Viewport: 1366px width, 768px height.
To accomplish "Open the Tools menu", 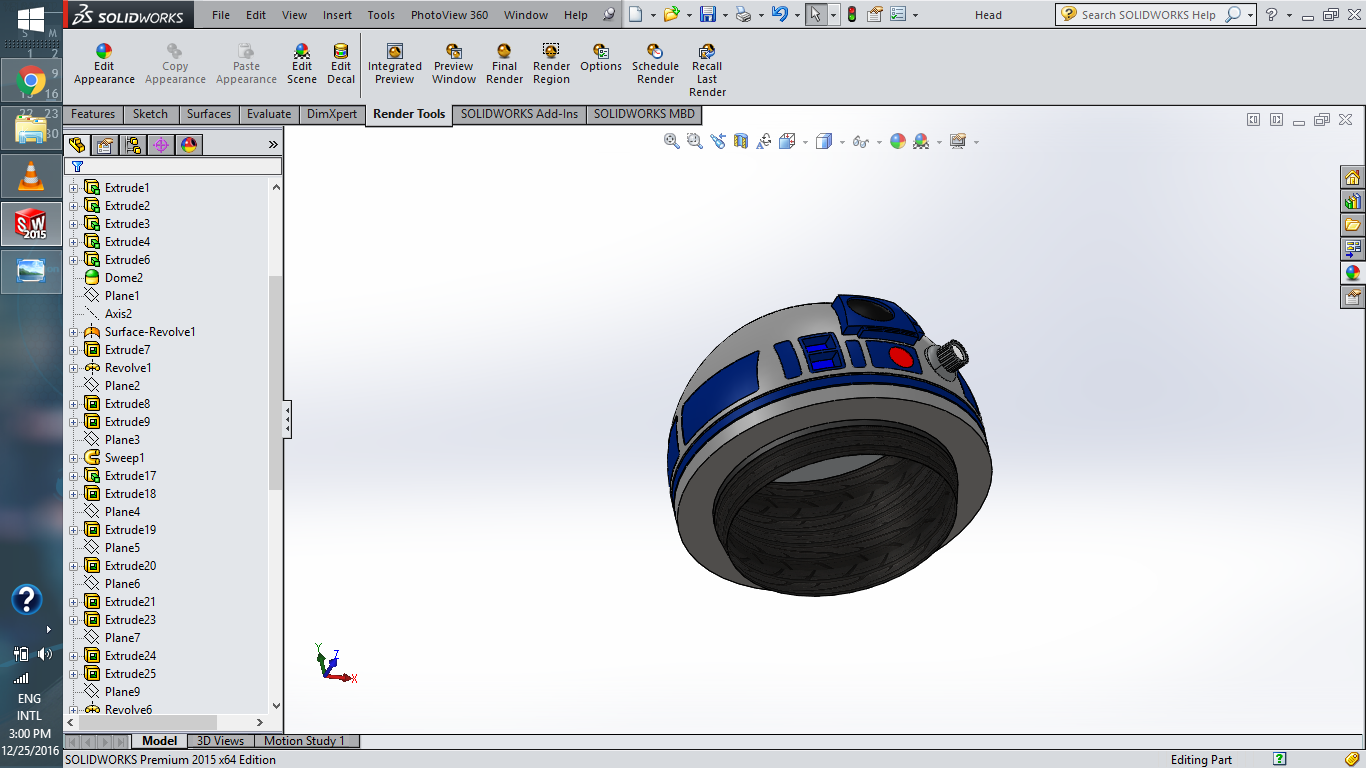I will 381,15.
